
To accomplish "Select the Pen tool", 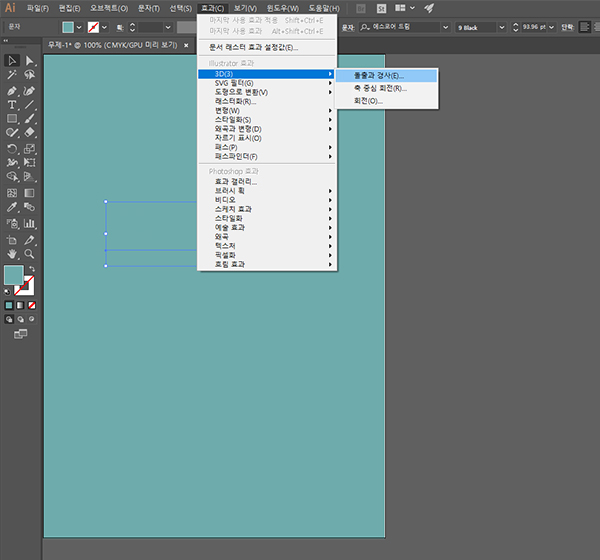I will coord(12,91).
